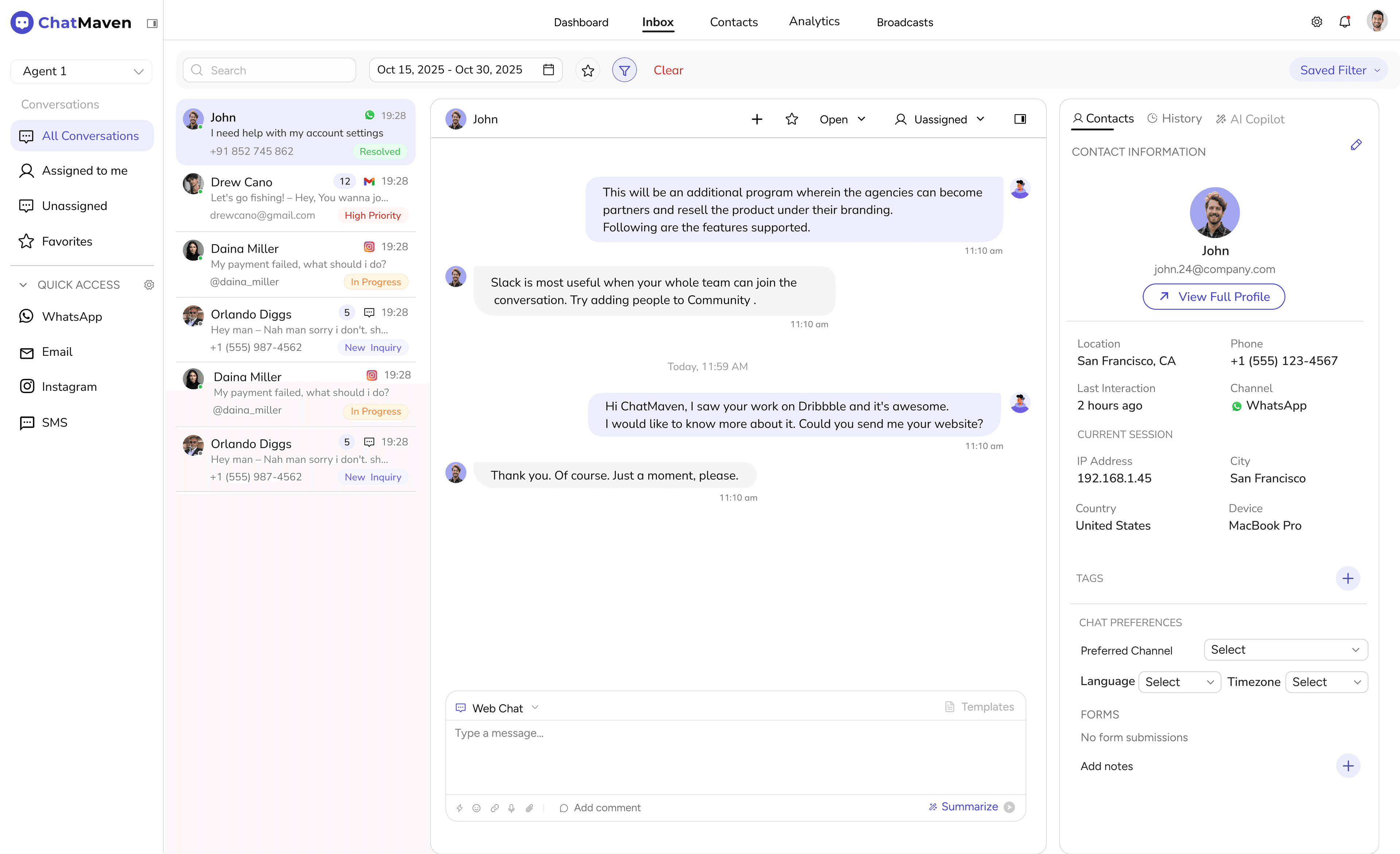Click the edit pencil in Contact Information
The height and width of the screenshot is (854, 1400).
(1356, 145)
